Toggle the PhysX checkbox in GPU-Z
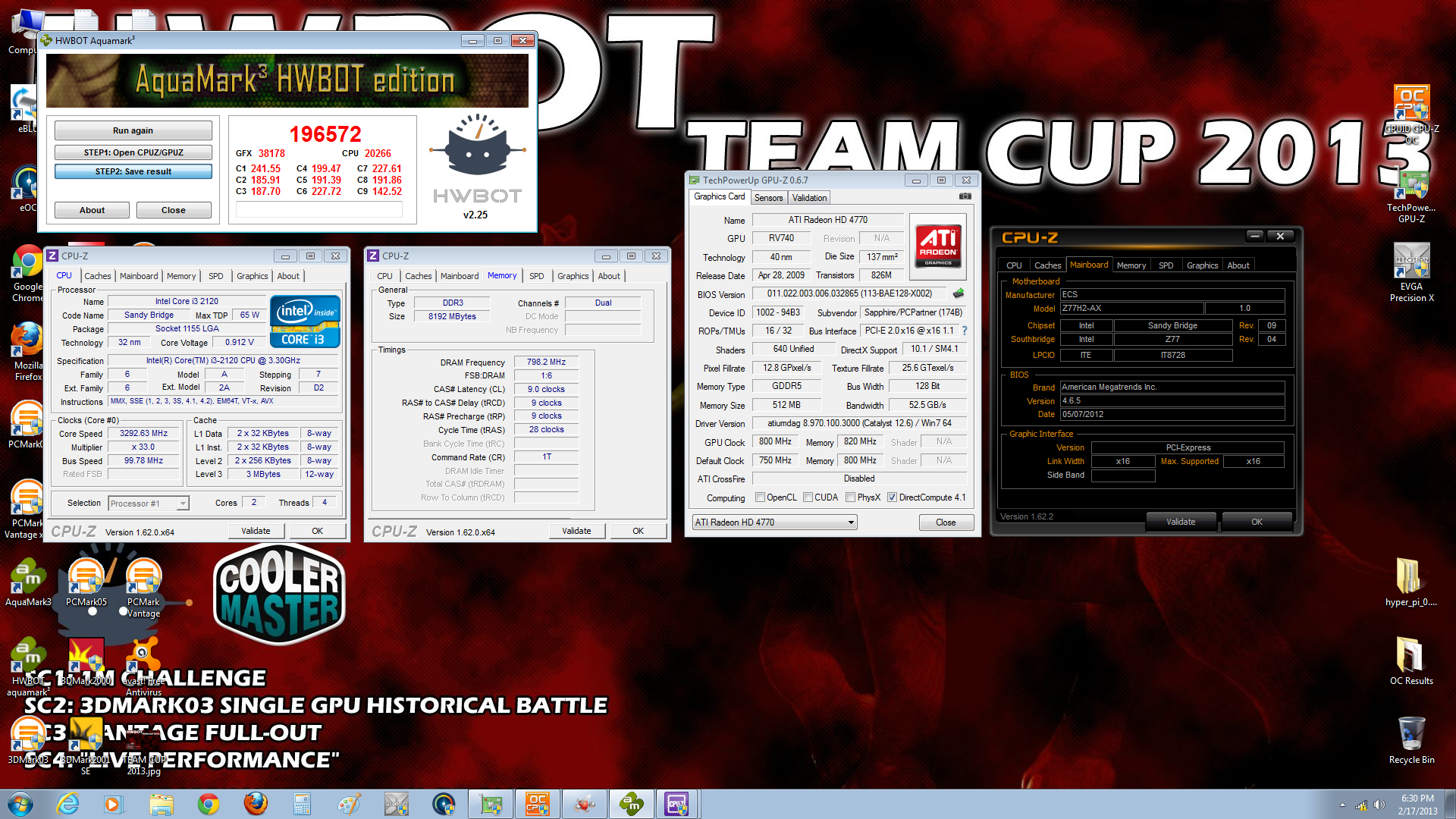1456x819 pixels. [x=851, y=497]
